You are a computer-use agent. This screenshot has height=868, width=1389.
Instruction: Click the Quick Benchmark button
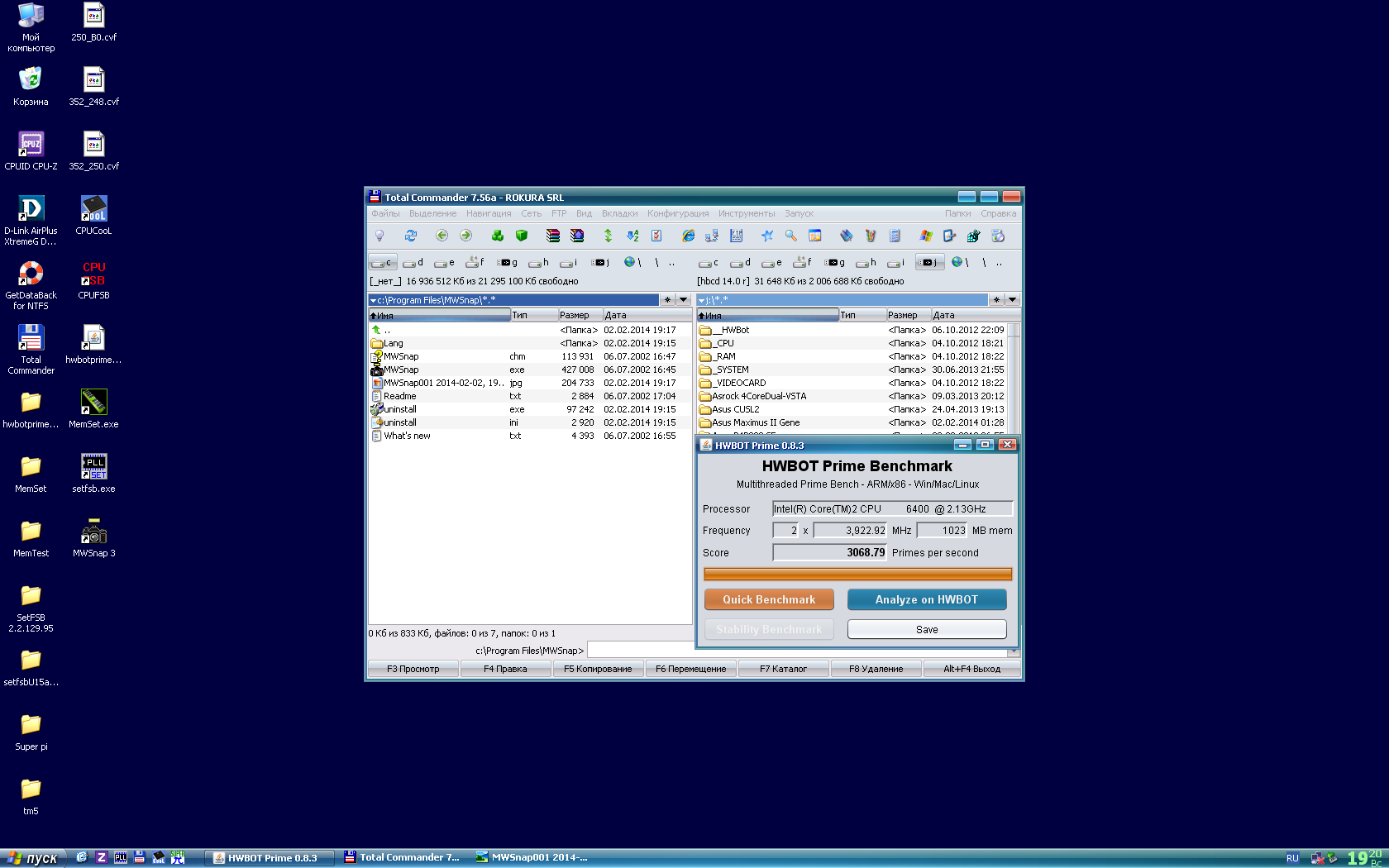pos(769,599)
